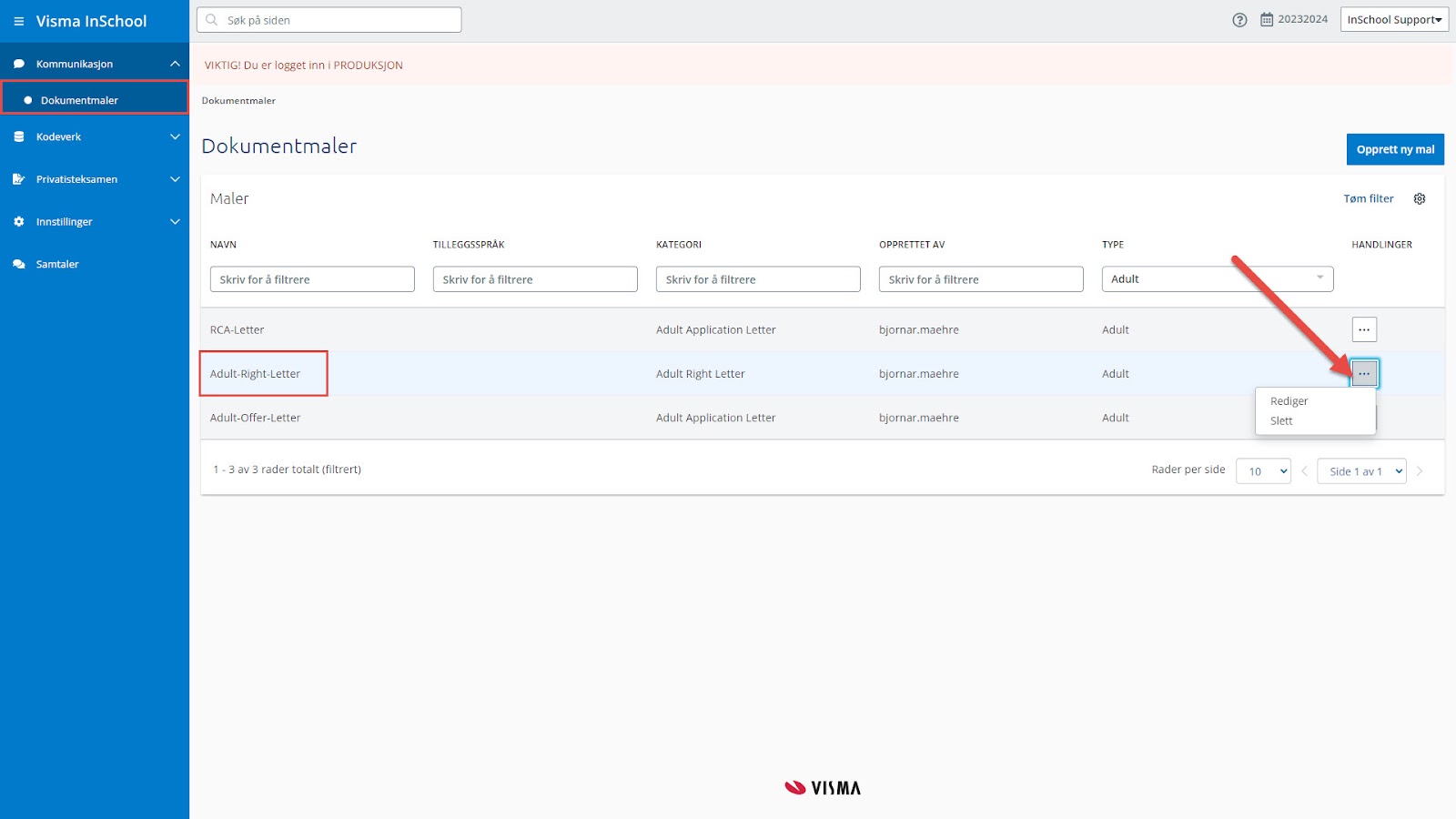Change rows per page dropdown
Image resolution: width=1456 pixels, height=819 pixels.
pos(1263,471)
